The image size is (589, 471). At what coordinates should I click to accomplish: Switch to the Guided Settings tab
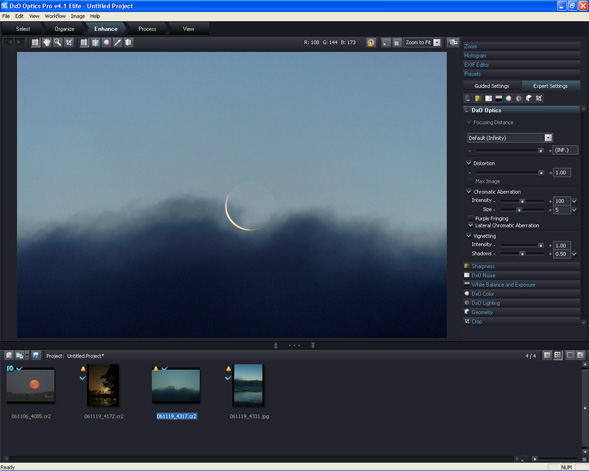pyautogui.click(x=492, y=86)
